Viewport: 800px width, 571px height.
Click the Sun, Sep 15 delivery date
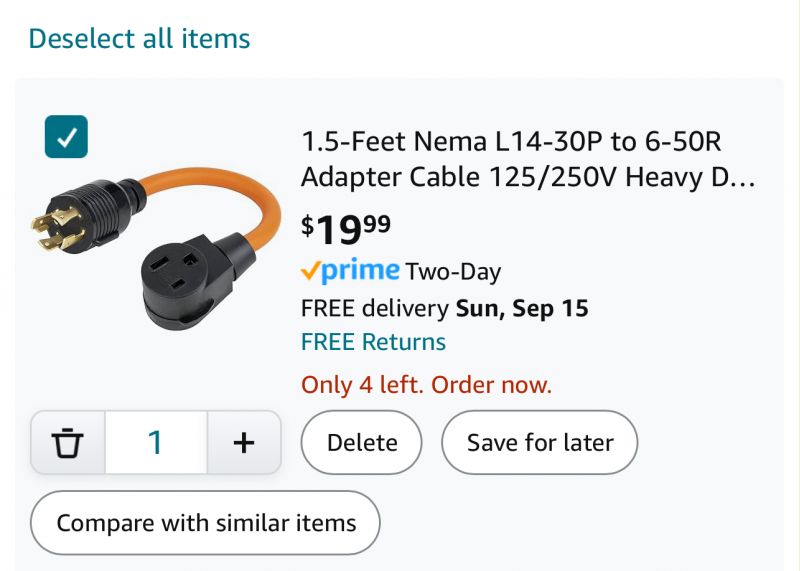pos(522,308)
